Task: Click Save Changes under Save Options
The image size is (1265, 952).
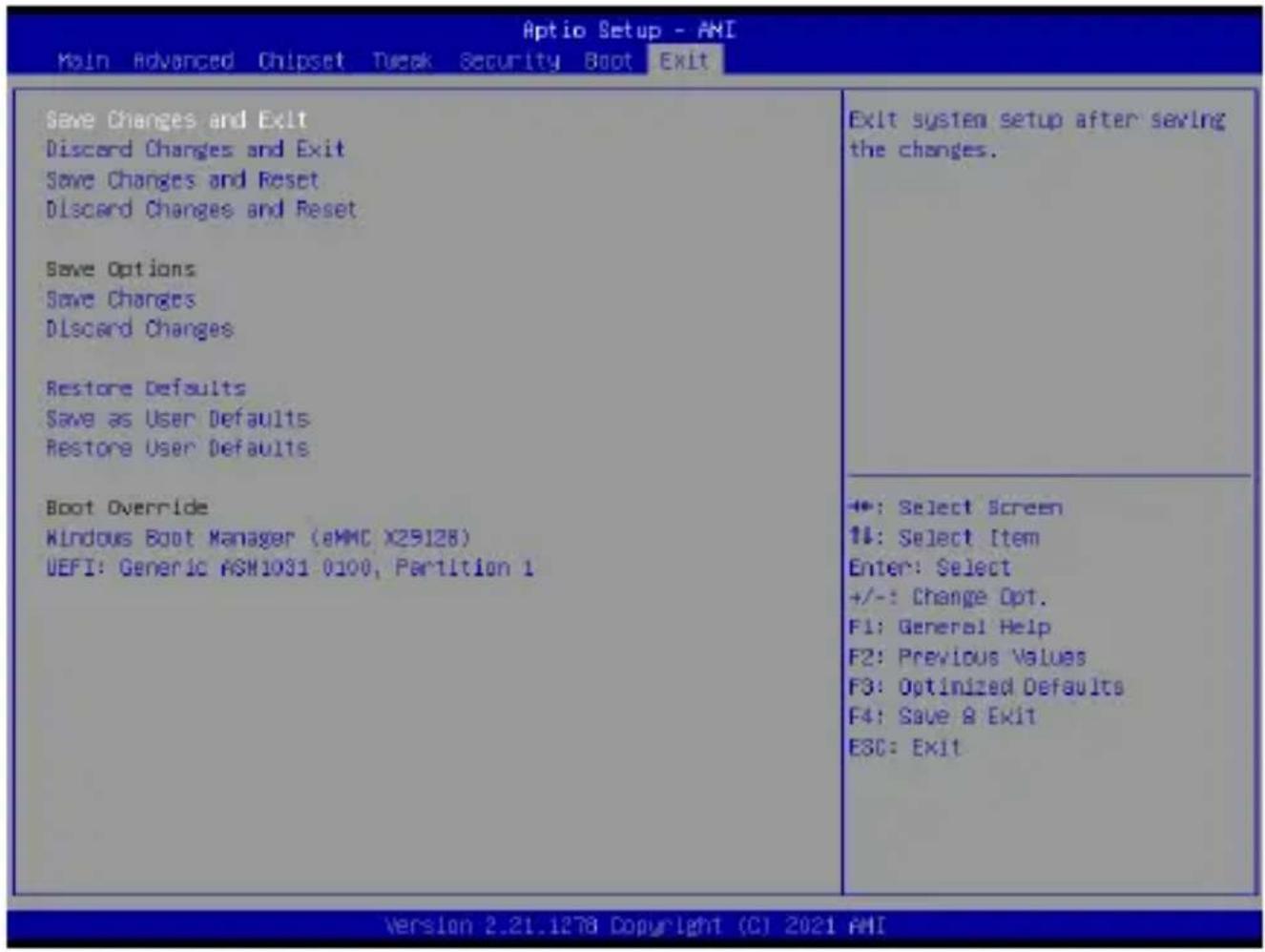Action: (x=120, y=299)
